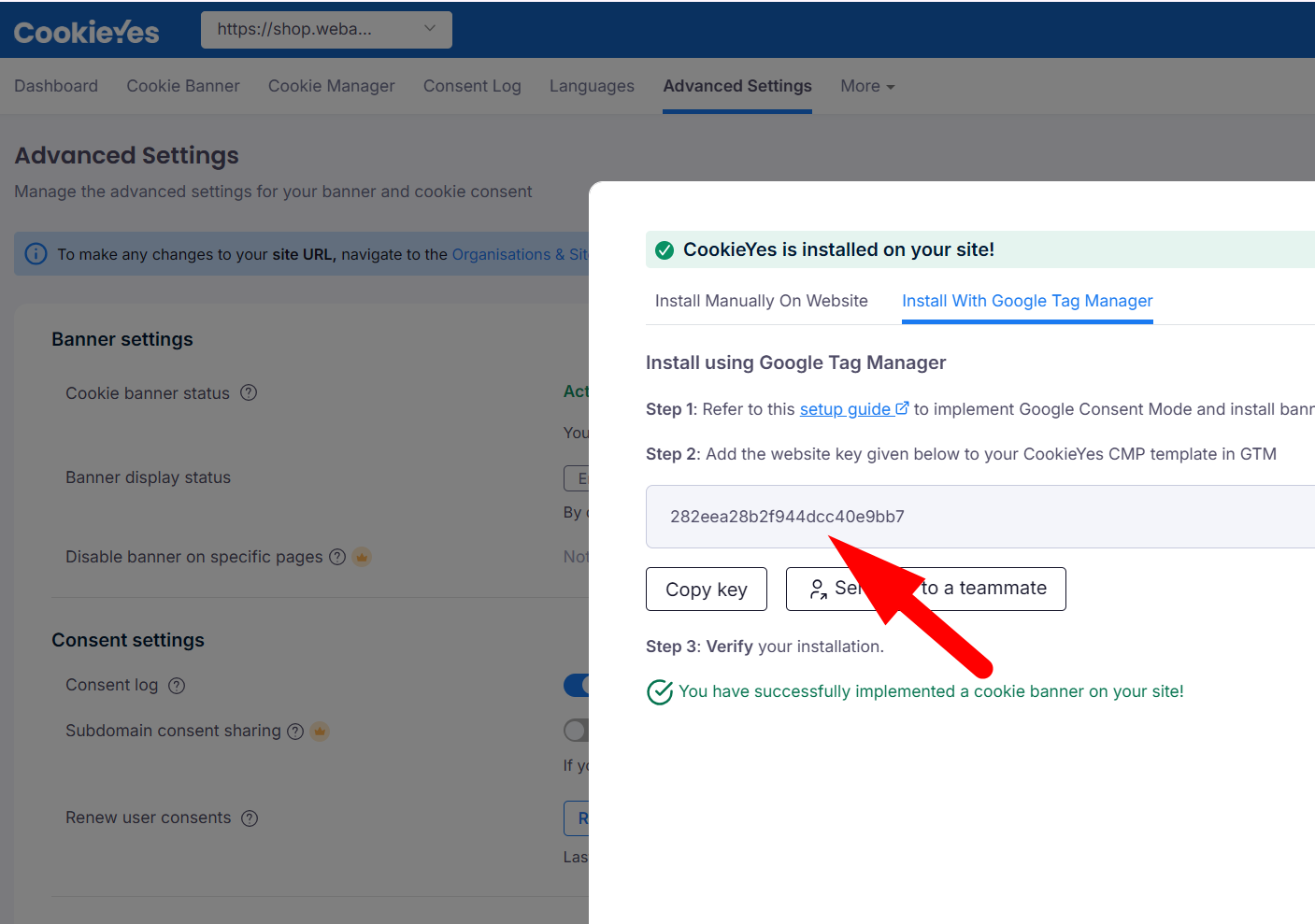The image size is (1315, 924).
Task: Select Install With Google Tag Manager tab
Action: 1026,301
